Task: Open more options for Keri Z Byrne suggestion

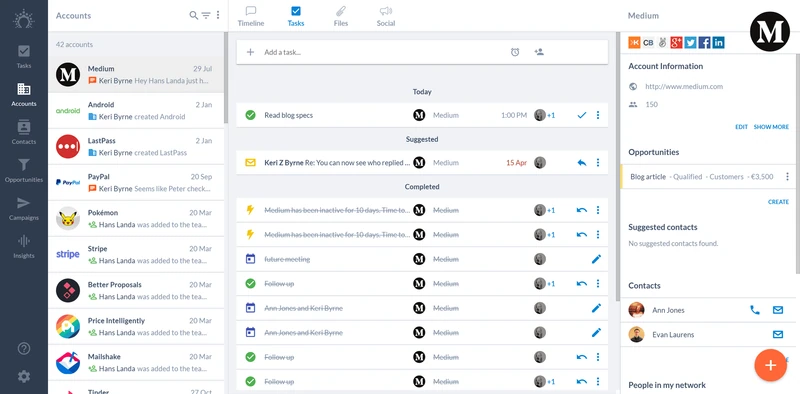Action: [598, 163]
